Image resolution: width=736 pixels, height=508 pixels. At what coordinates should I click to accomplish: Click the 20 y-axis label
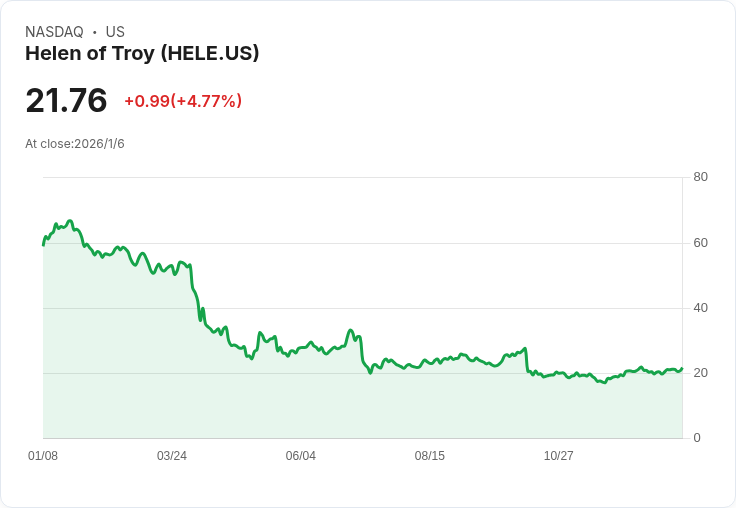pyautogui.click(x=700, y=373)
